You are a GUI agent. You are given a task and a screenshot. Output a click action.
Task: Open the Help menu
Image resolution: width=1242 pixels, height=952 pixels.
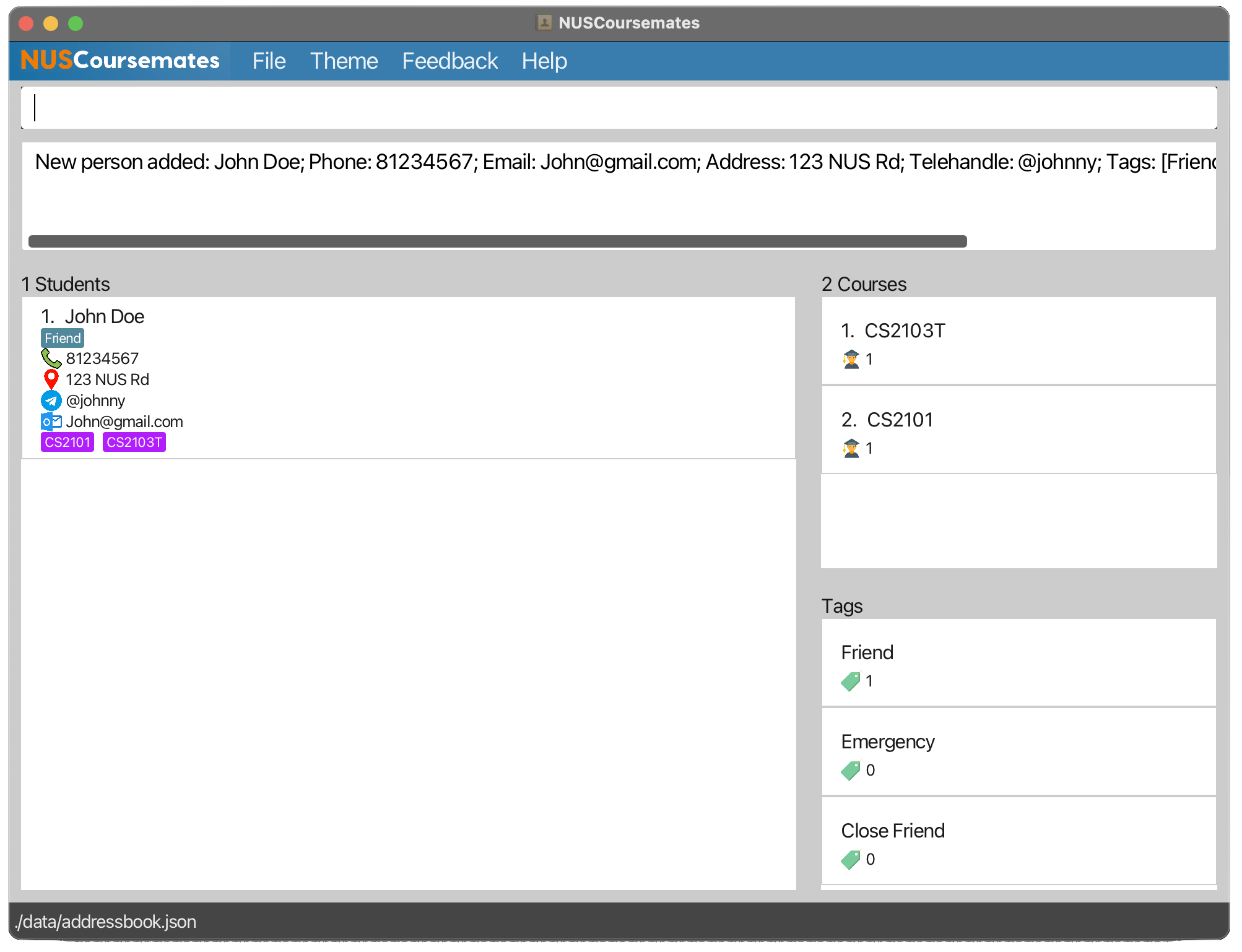(x=544, y=61)
